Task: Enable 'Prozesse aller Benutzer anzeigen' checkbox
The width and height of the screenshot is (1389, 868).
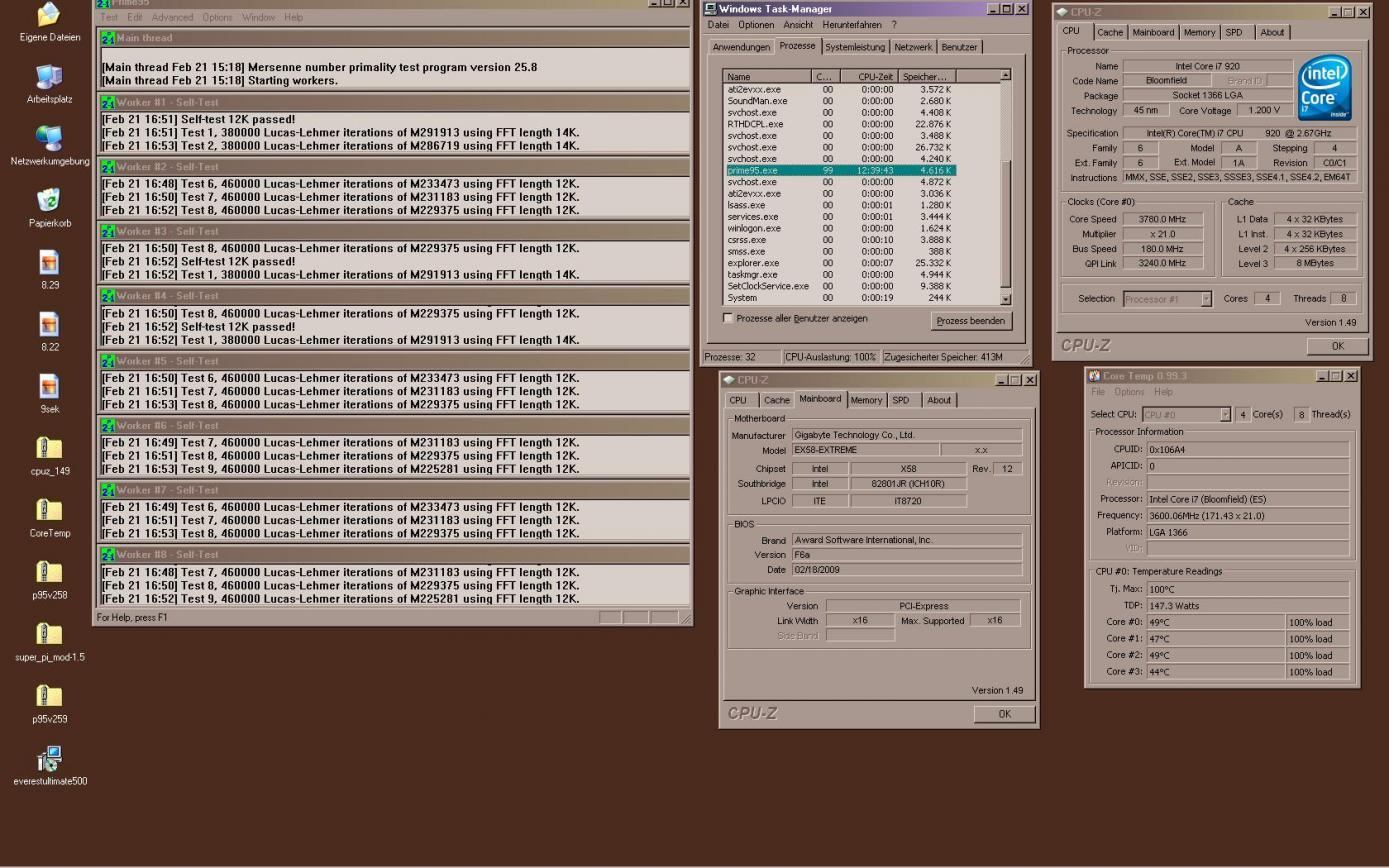Action: coord(728,318)
